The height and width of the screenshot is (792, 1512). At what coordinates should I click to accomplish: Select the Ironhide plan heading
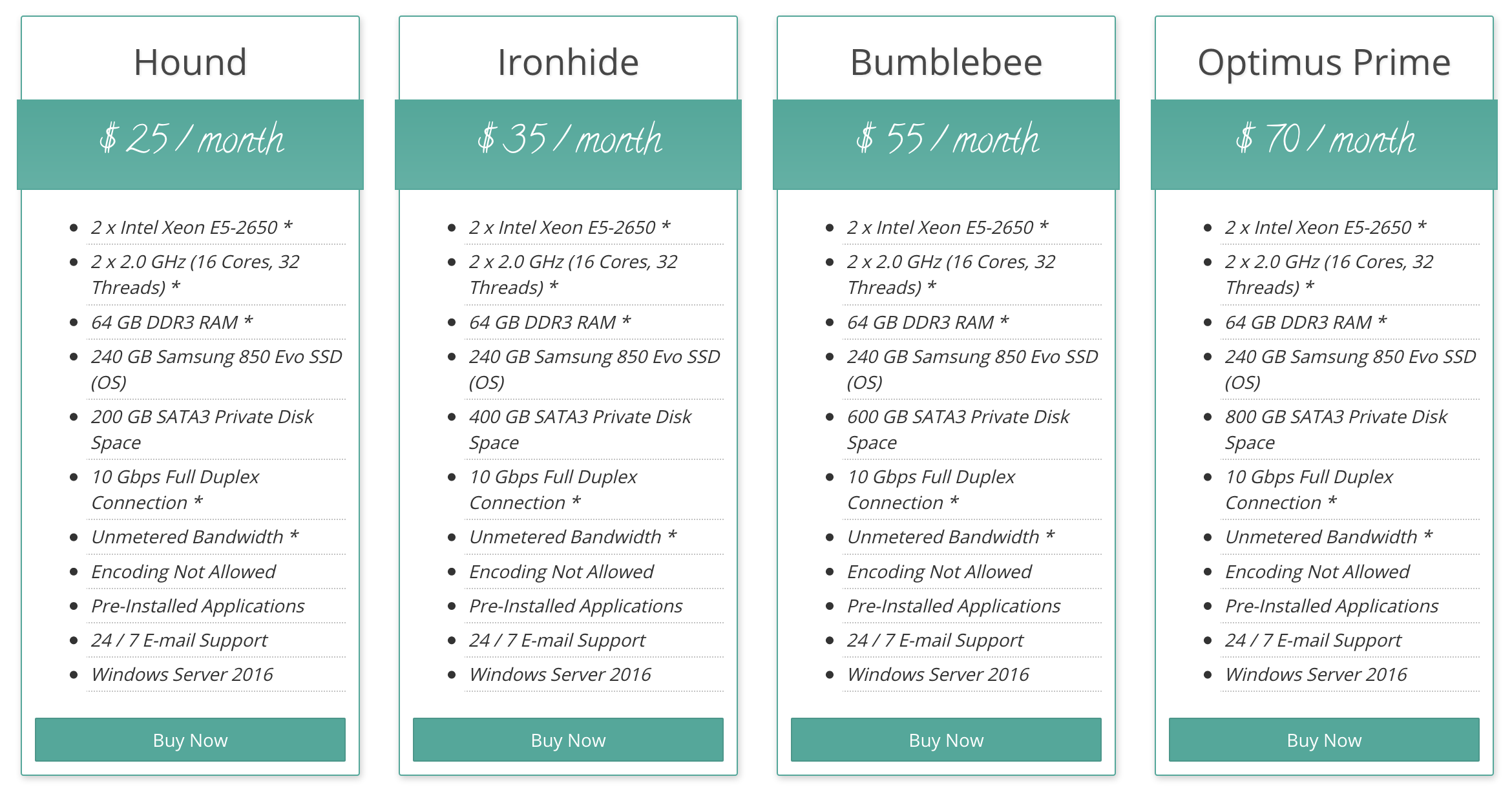[x=568, y=62]
